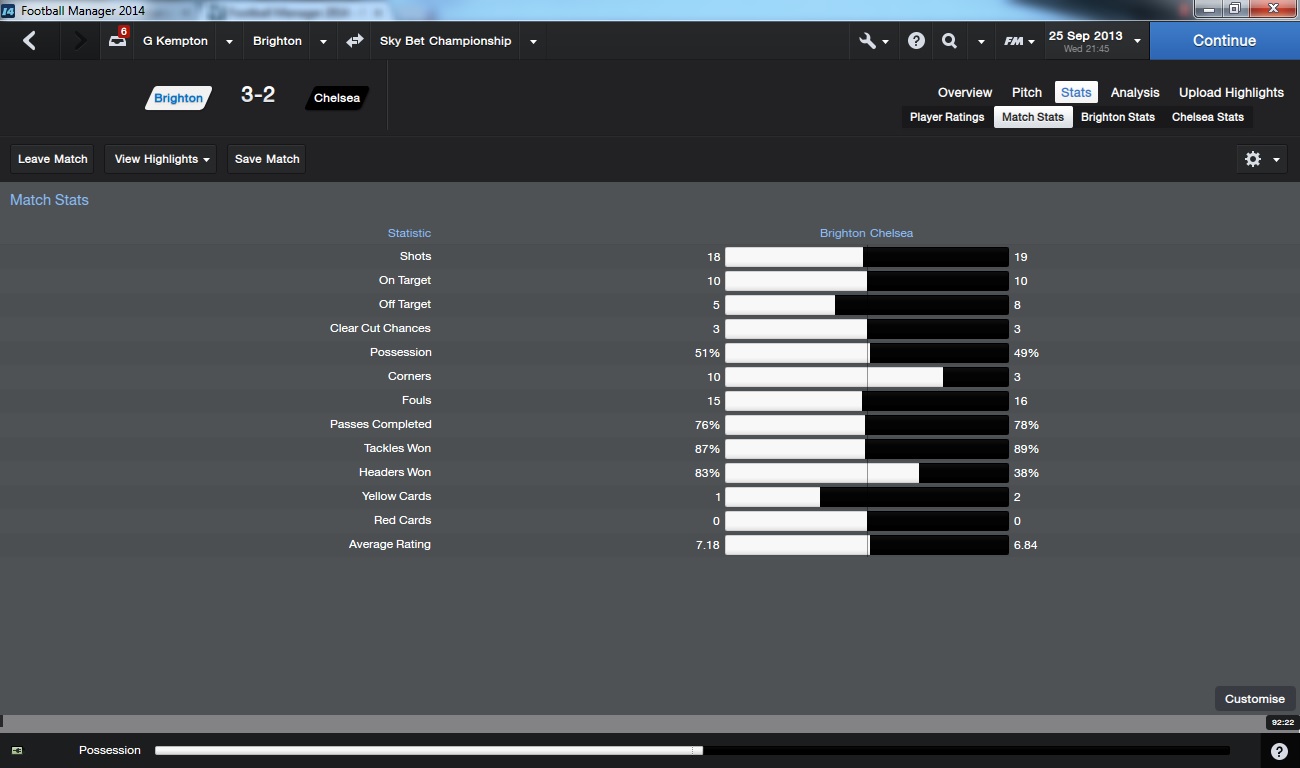Click Save Match button
This screenshot has height=768, width=1300.
click(x=267, y=159)
